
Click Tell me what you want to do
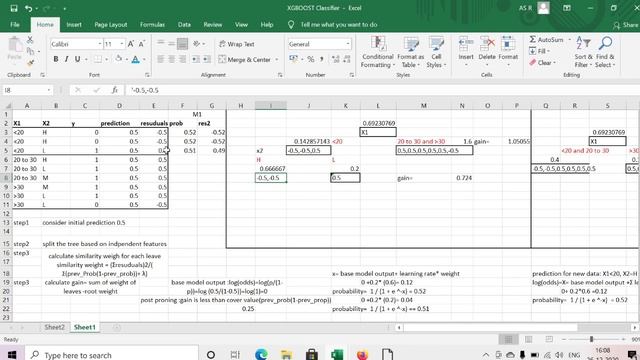(338, 25)
